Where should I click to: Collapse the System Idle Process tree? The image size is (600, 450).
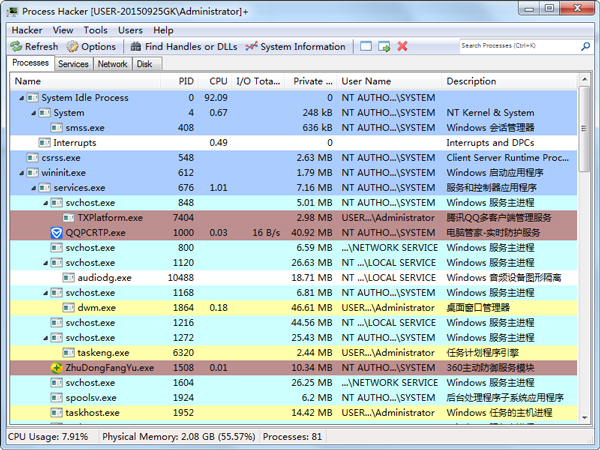click(x=21, y=98)
